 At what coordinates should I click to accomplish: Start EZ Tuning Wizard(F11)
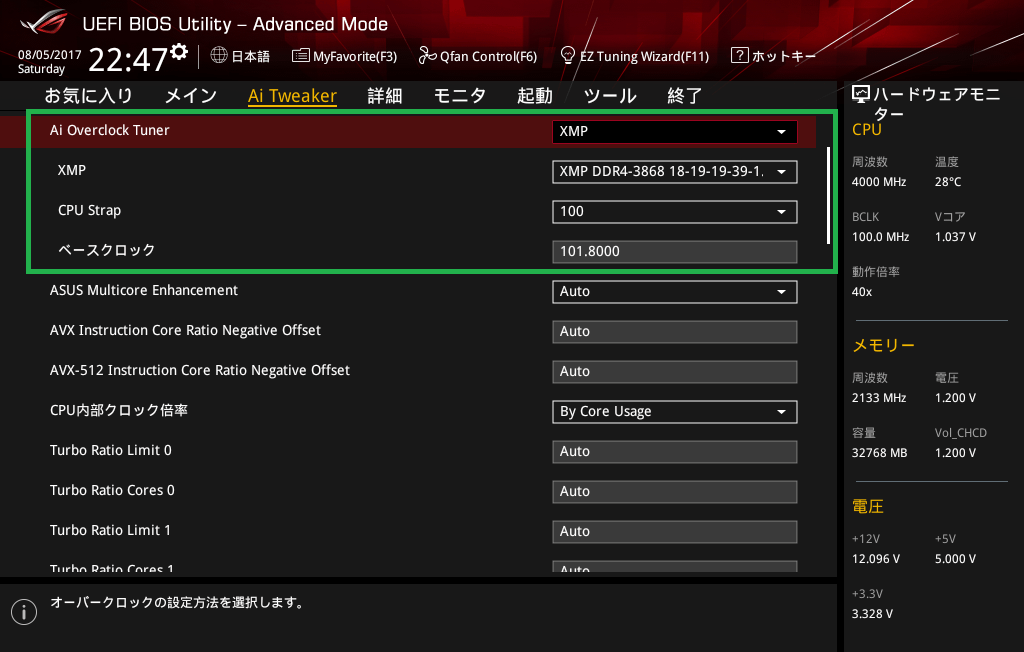(645, 56)
